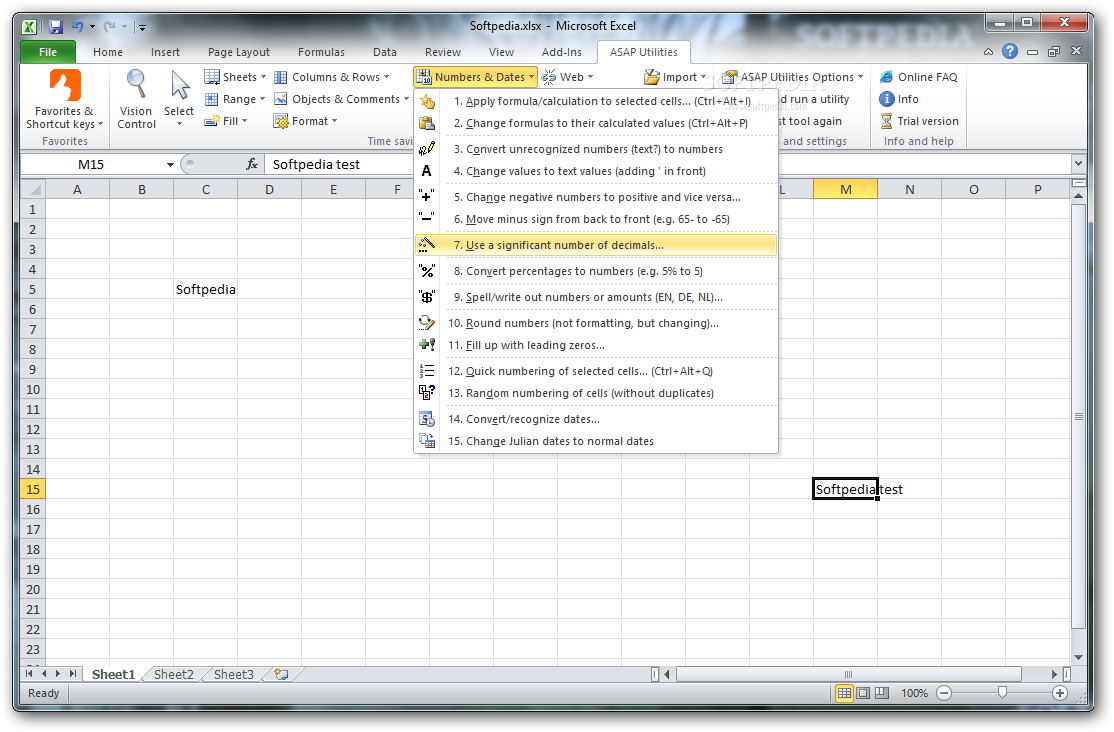Click the Select arrow tool

[179, 99]
